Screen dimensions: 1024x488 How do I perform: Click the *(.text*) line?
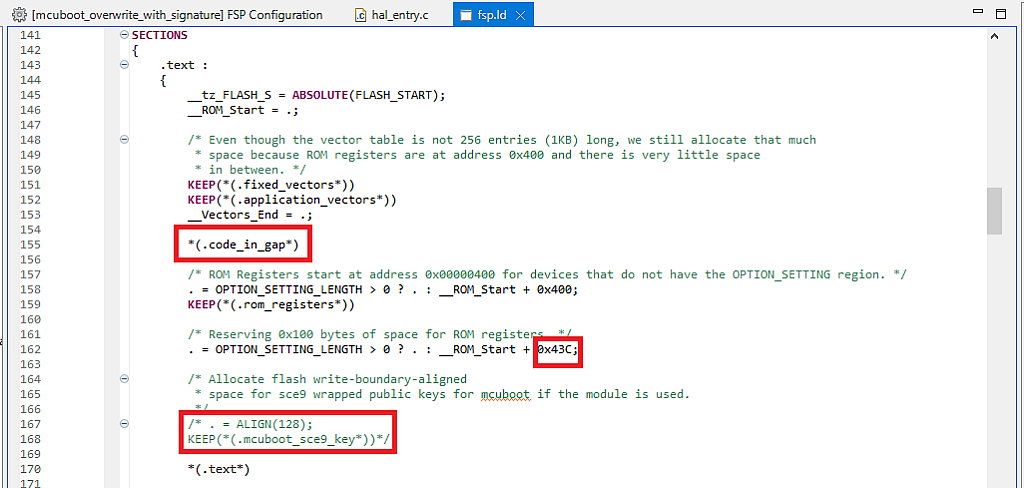(x=218, y=468)
